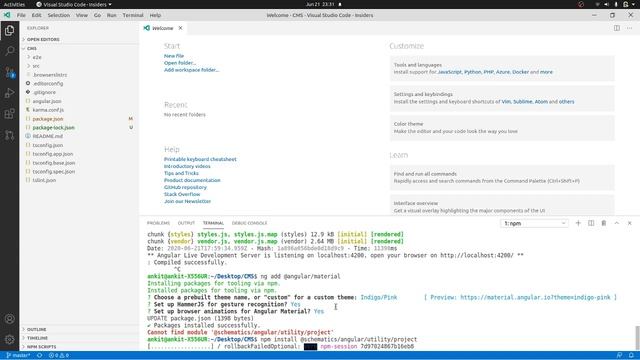Viewport: 640px width, 360px height.
Task: Open the Extensions view
Action: (x=9, y=114)
